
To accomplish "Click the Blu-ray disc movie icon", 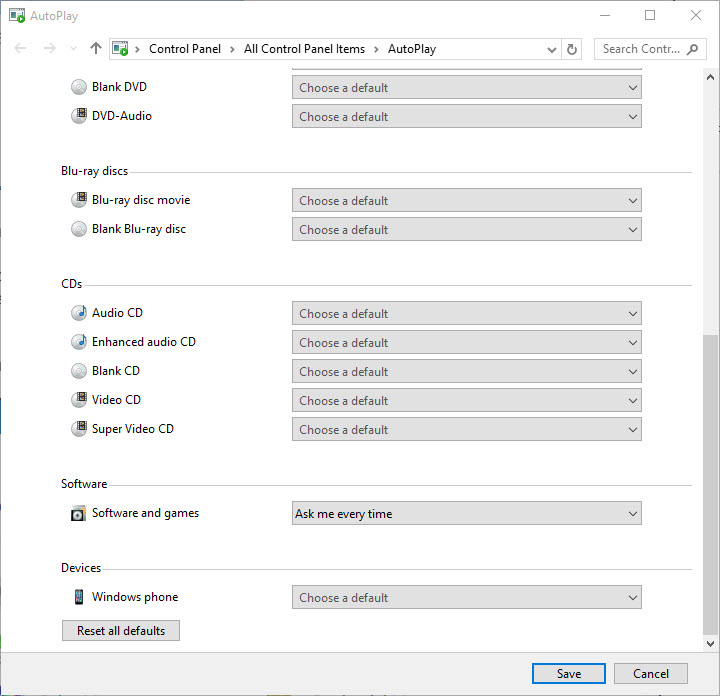I will tap(79, 200).
